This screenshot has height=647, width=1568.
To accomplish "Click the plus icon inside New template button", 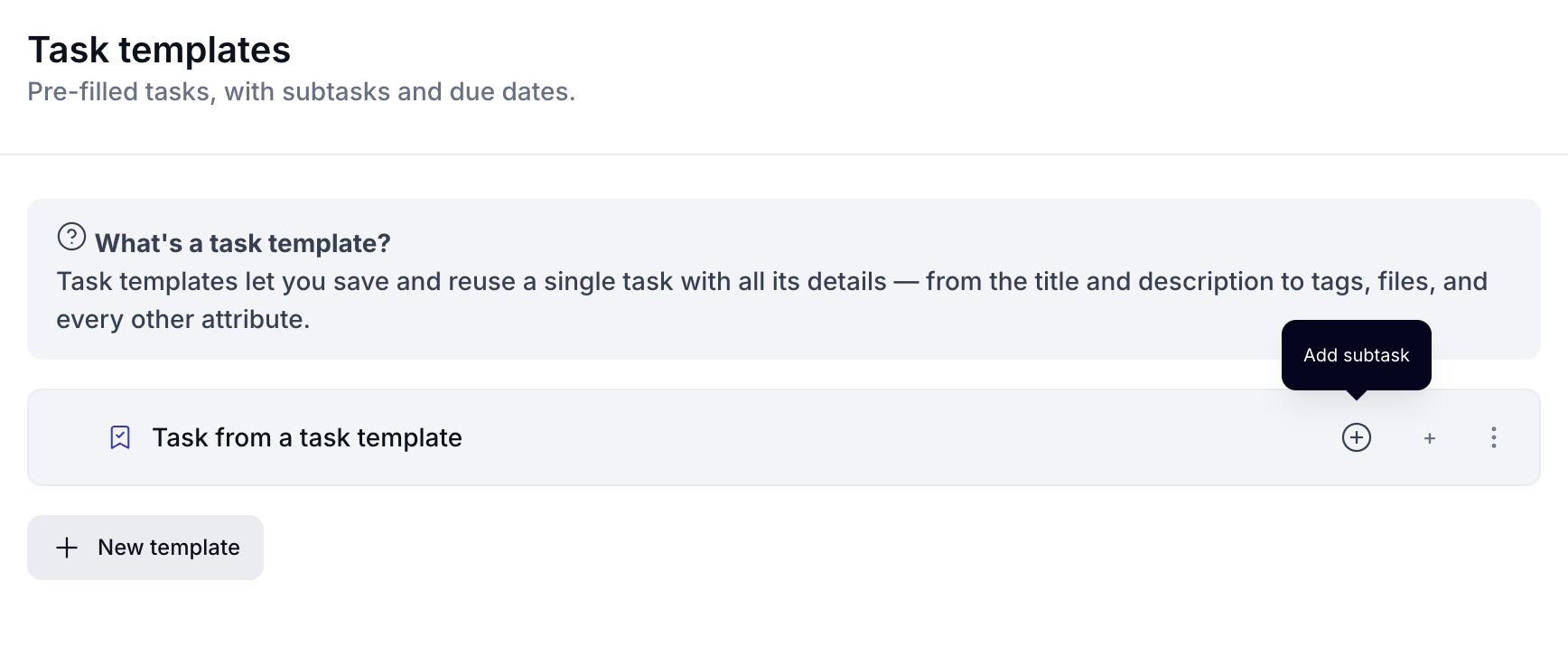I will (67, 548).
